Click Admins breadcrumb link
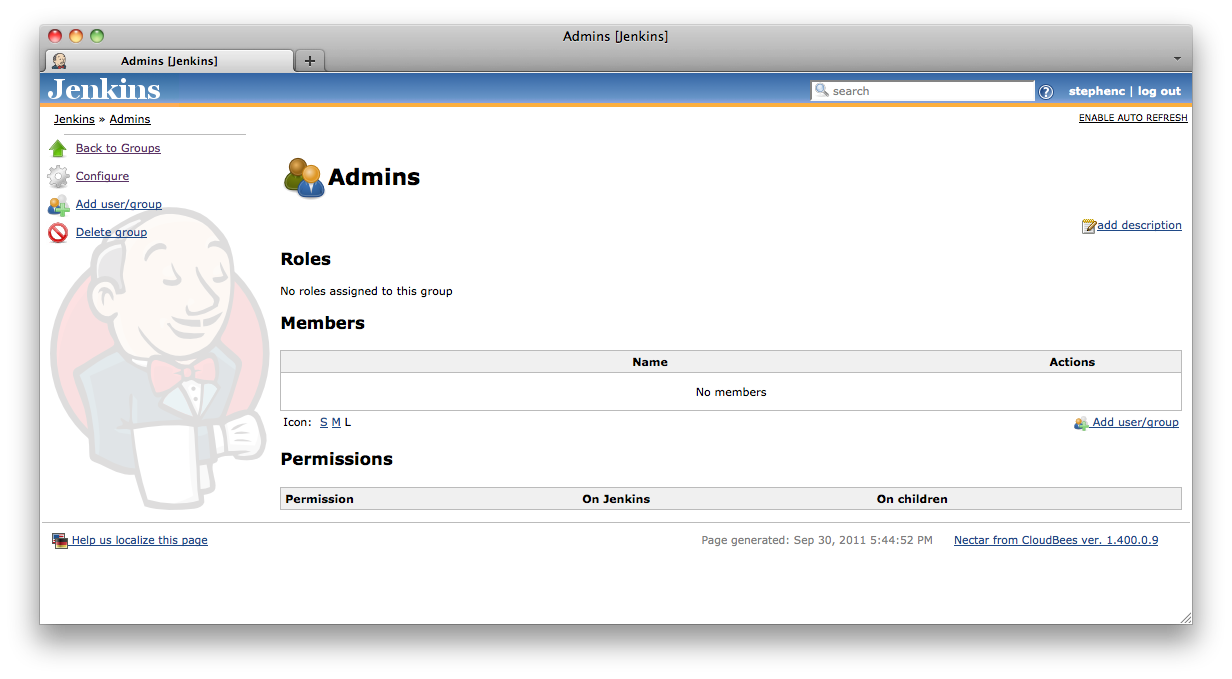The width and height of the screenshot is (1232, 679). 130,119
